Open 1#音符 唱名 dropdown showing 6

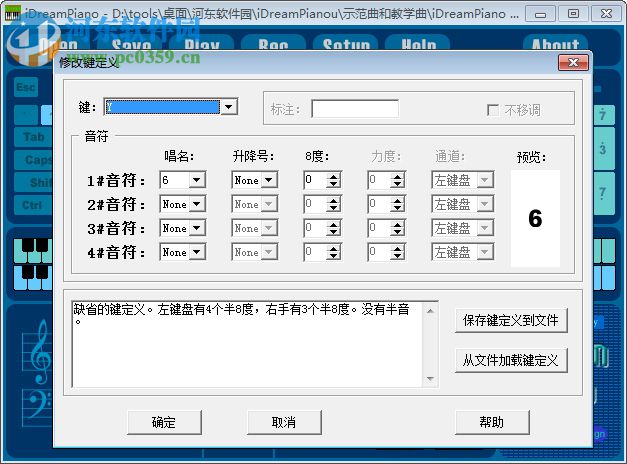pos(196,180)
